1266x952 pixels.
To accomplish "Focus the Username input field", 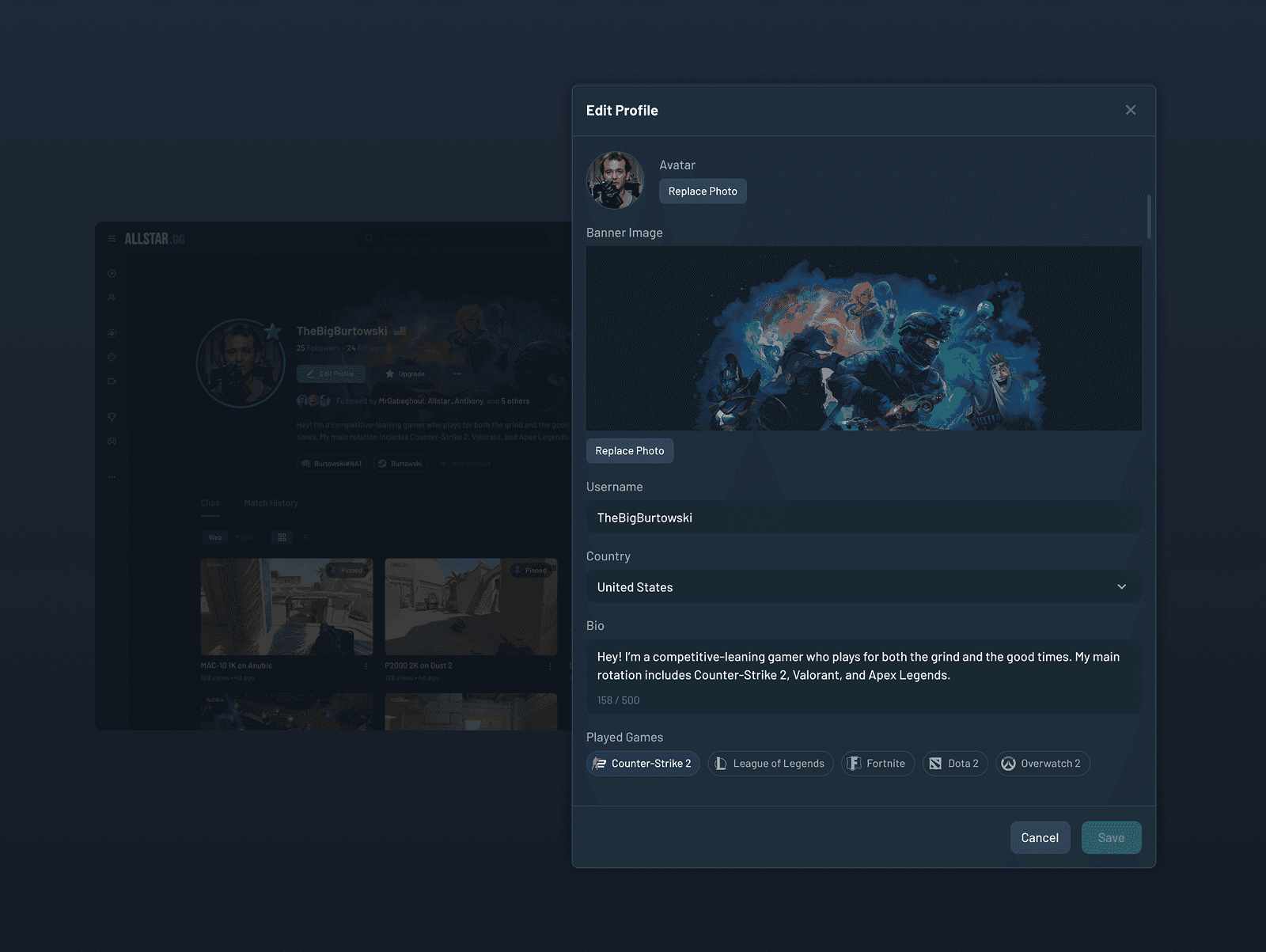I will (863, 518).
